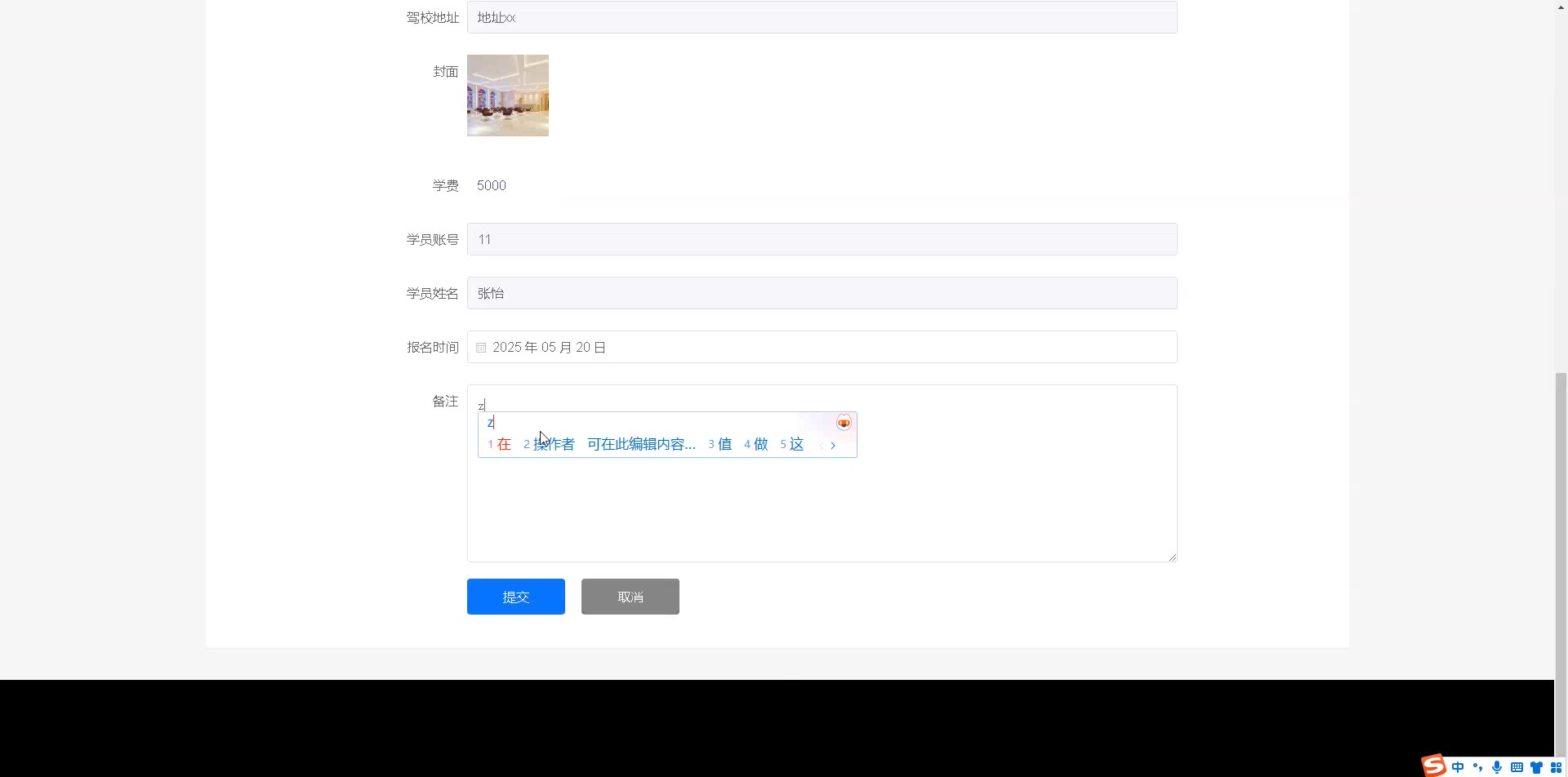
Task: Click the 学员账号 label
Action: coord(433,239)
